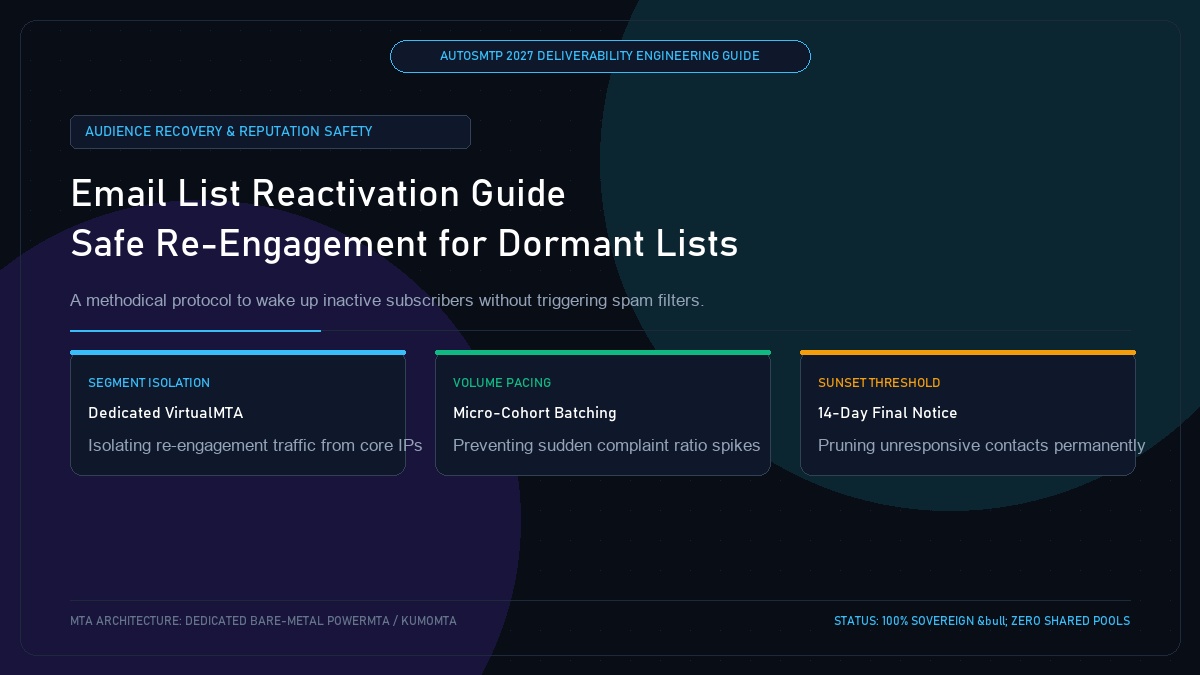Select the 'Safe Re-Engagement for Dormant Lists' heading
The image size is (1200, 675).
(404, 243)
